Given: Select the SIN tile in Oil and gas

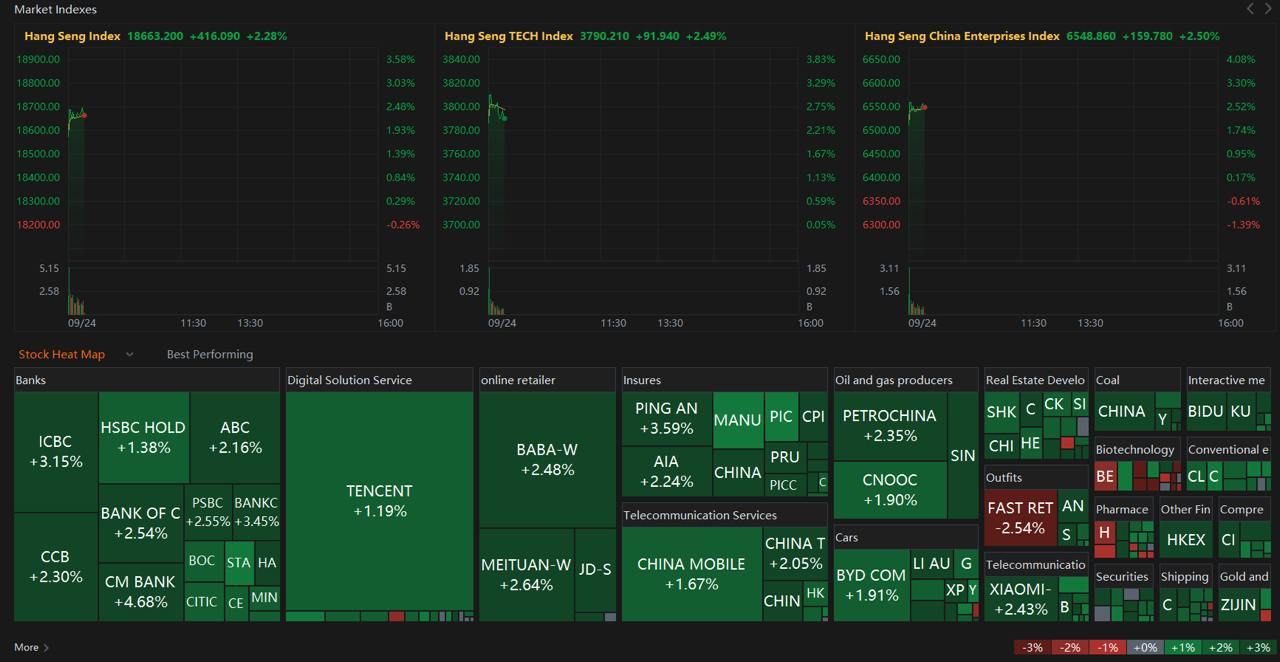Looking at the screenshot, I should point(963,455).
